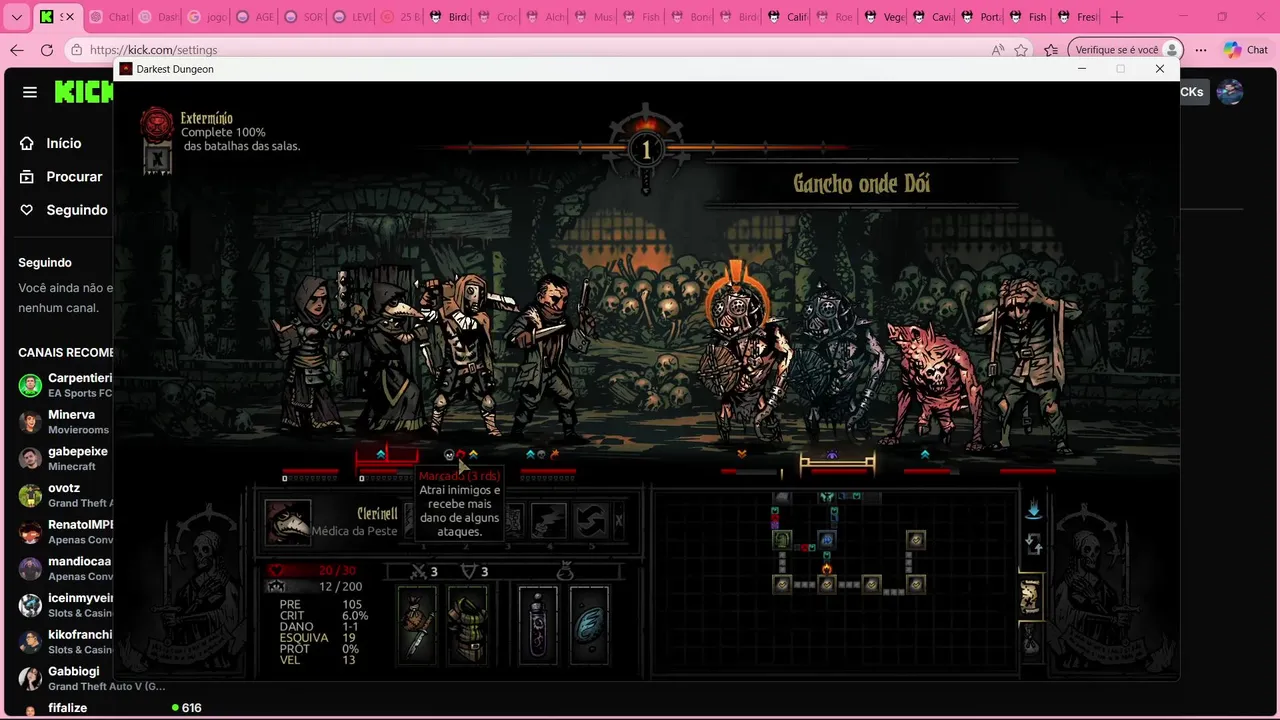Image resolution: width=1280 pixels, height=720 pixels.
Task: Click the crossed swords weapon level icon
Action: pos(420,571)
